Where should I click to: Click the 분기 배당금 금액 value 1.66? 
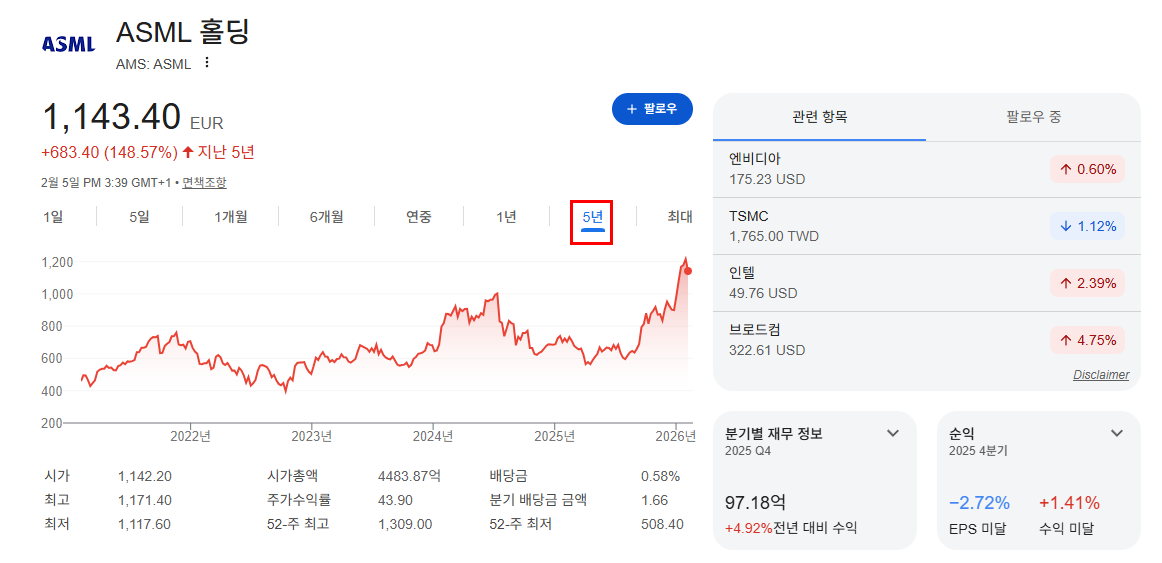pyautogui.click(x=654, y=500)
